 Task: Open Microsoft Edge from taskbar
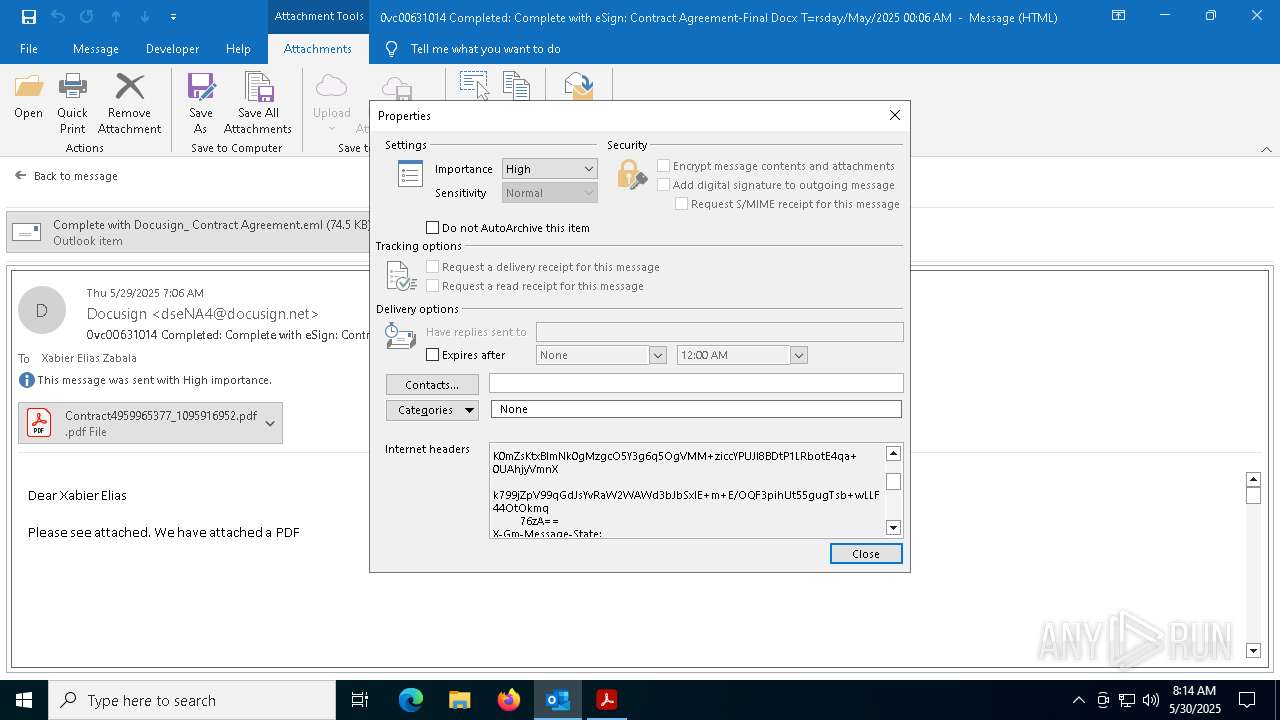coord(411,700)
